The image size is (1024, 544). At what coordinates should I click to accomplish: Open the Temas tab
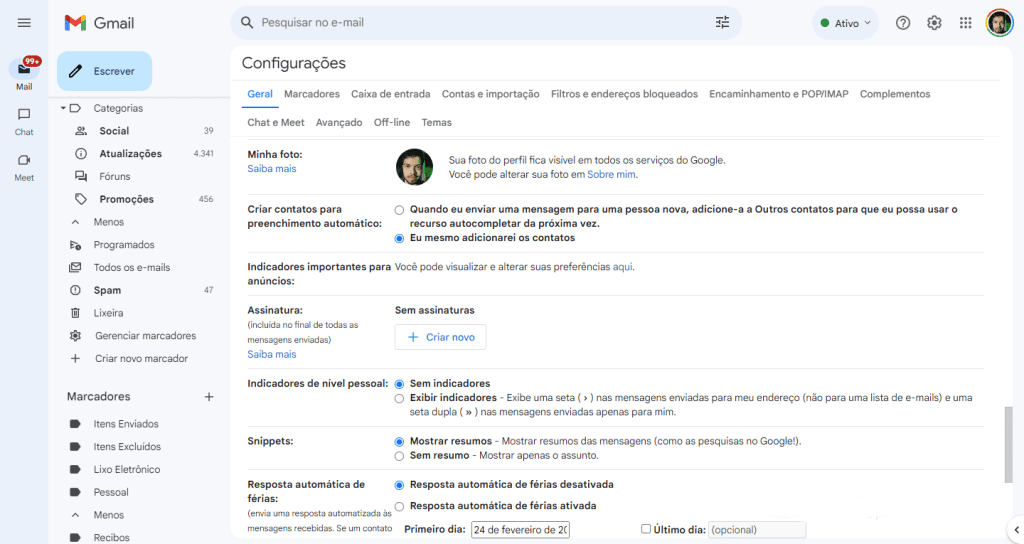(436, 122)
